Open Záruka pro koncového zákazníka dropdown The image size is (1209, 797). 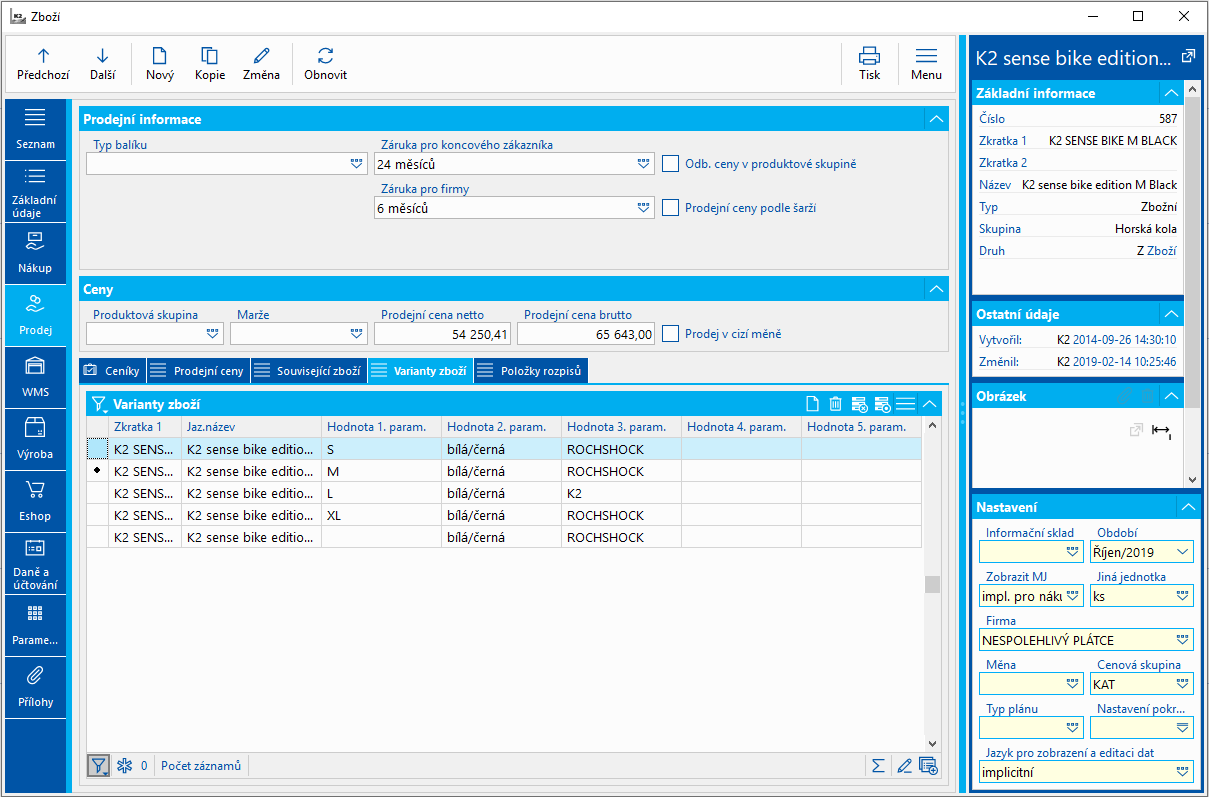click(x=643, y=164)
